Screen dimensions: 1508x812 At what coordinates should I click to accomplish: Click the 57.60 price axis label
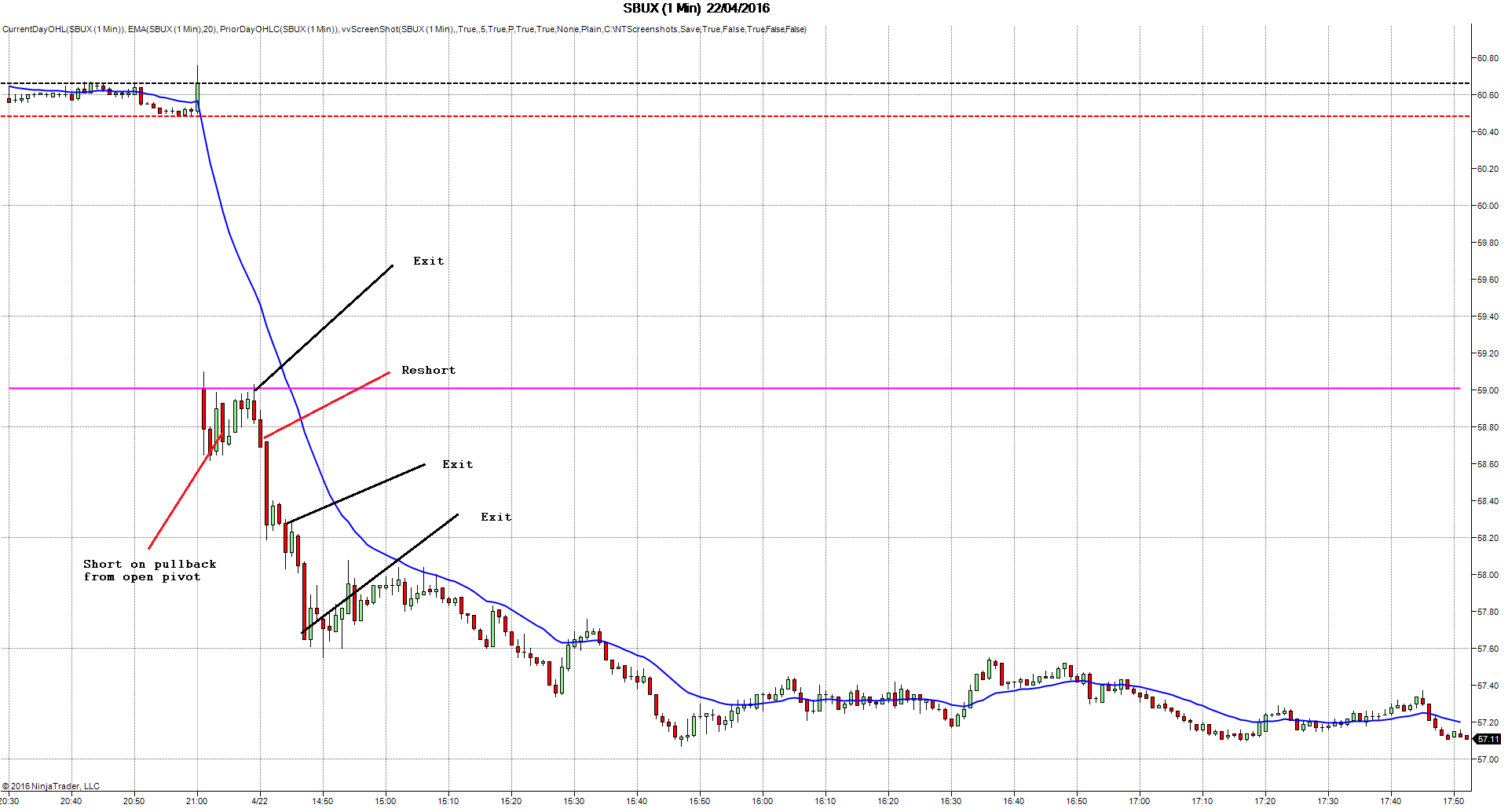(1488, 649)
